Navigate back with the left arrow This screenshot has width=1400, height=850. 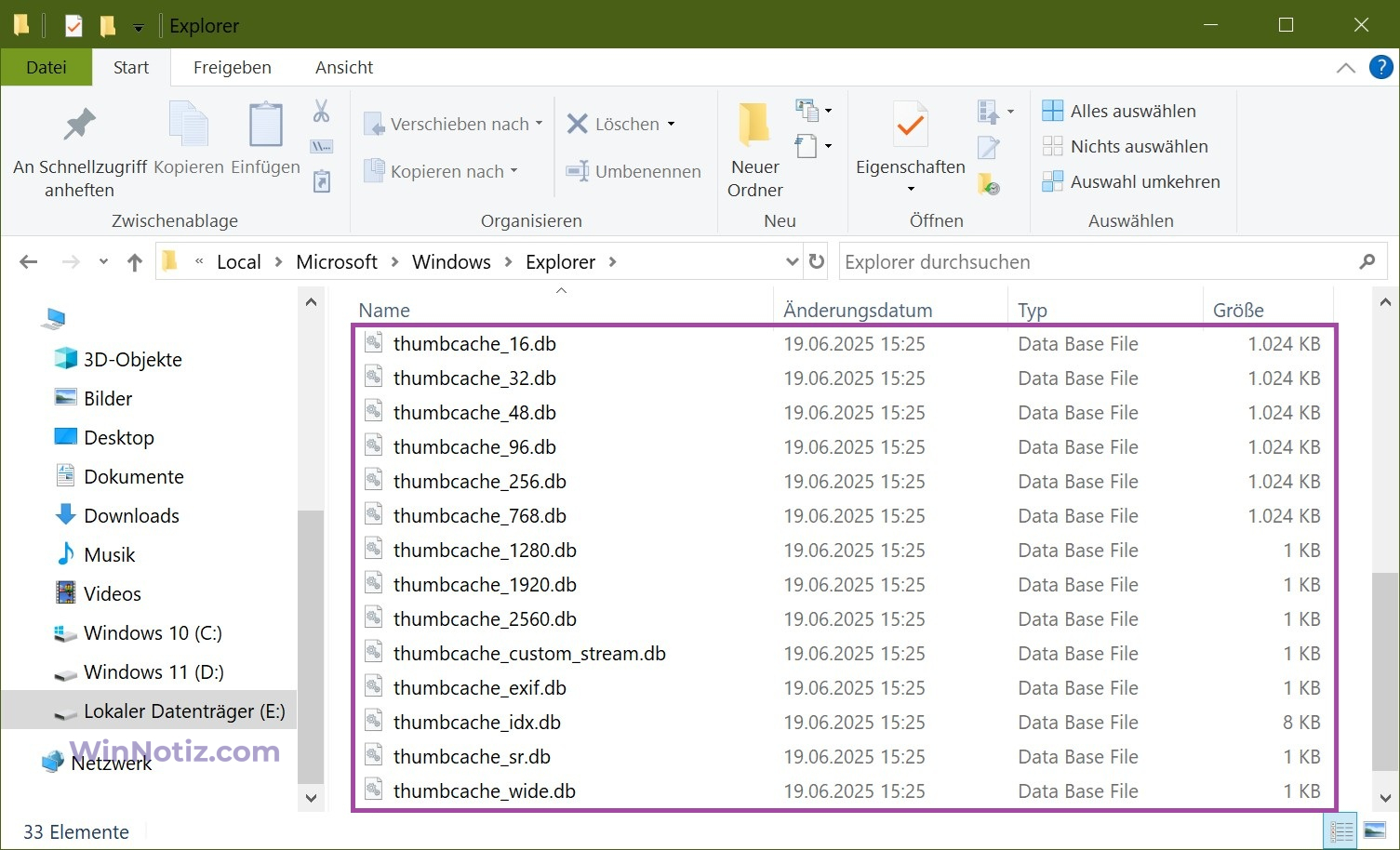(x=29, y=262)
